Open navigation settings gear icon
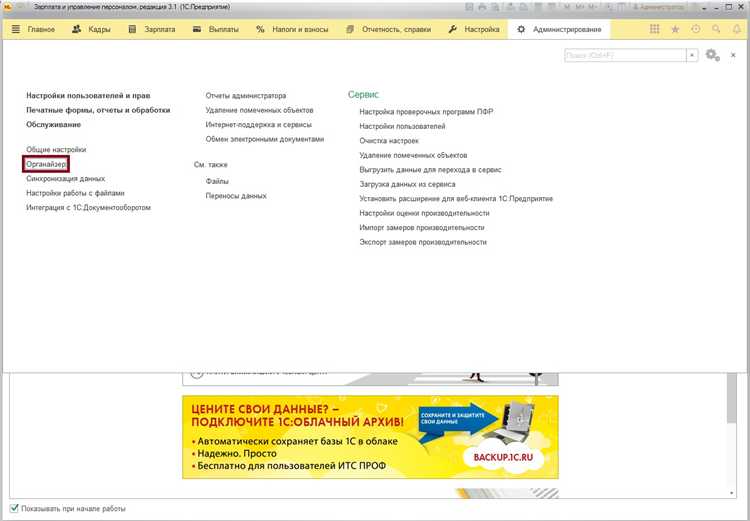750x521 pixels. point(713,55)
